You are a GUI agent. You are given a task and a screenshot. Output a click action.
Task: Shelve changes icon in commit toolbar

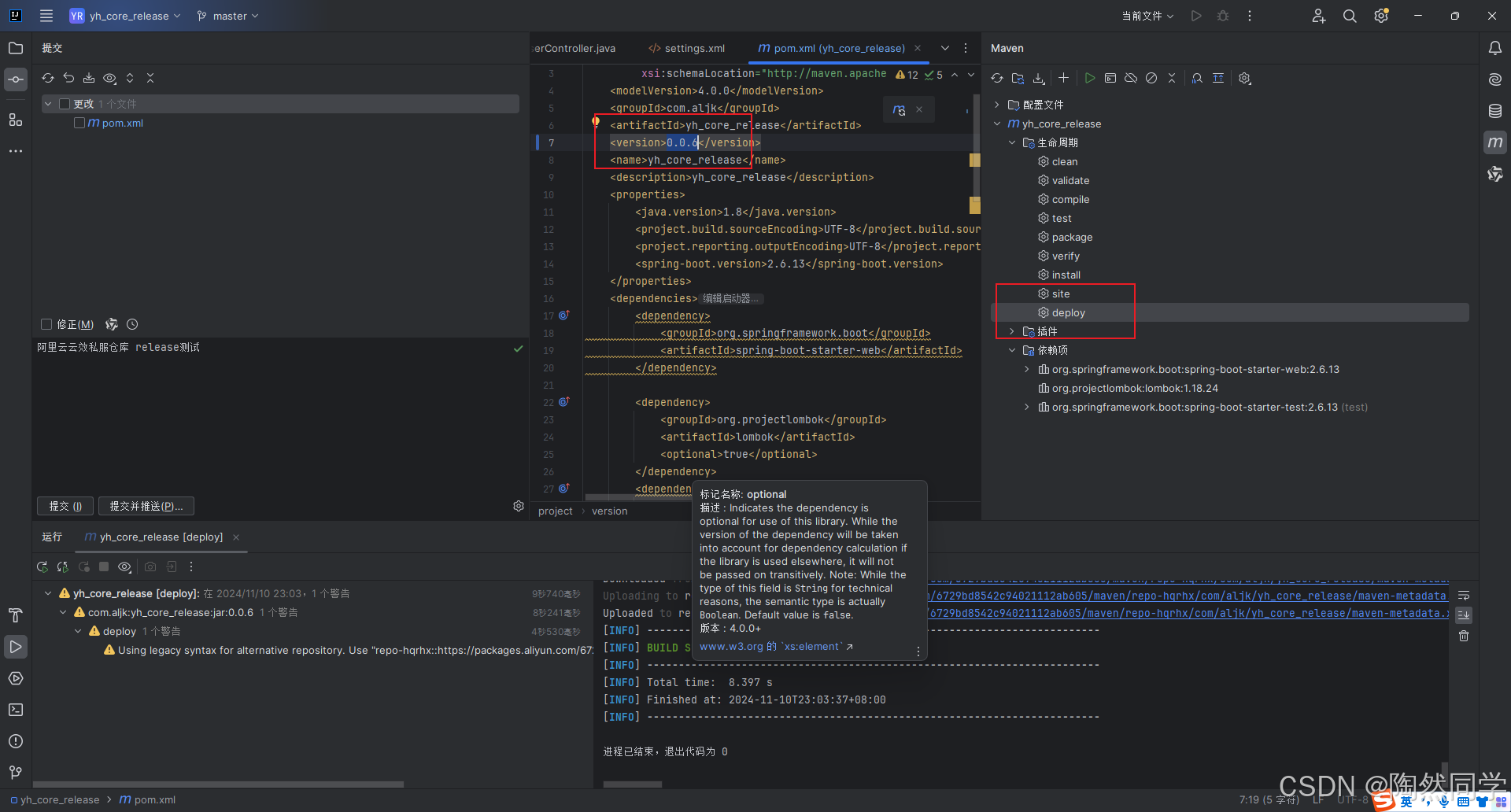(x=89, y=78)
